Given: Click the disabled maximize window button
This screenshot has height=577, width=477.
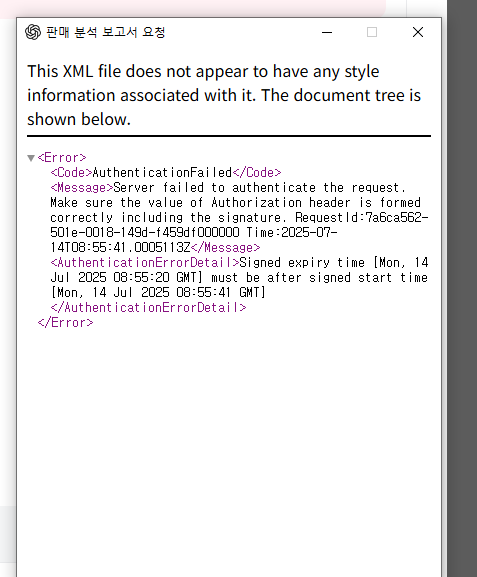Looking at the screenshot, I should coord(372,32).
